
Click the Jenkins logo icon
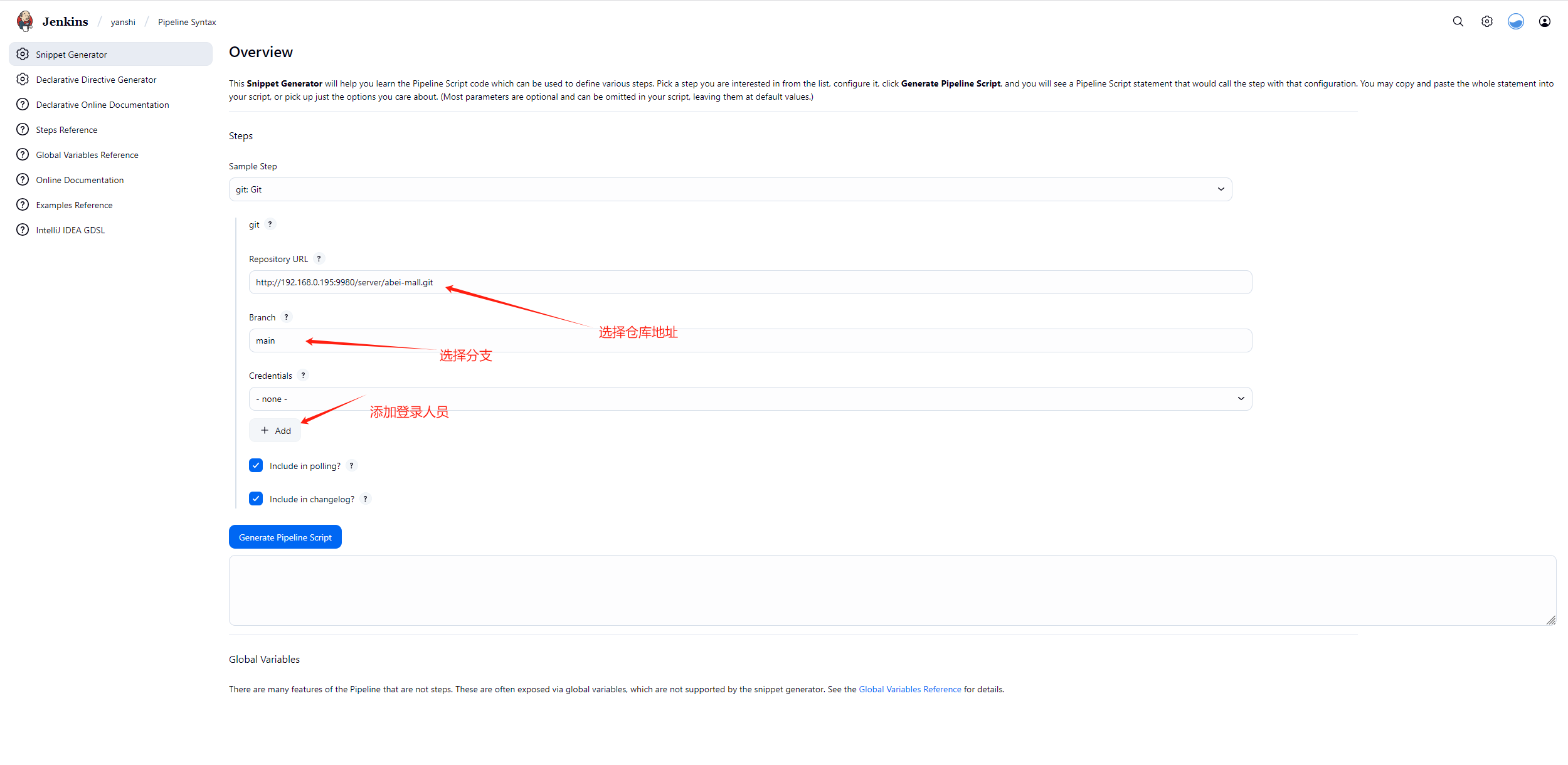click(25, 21)
